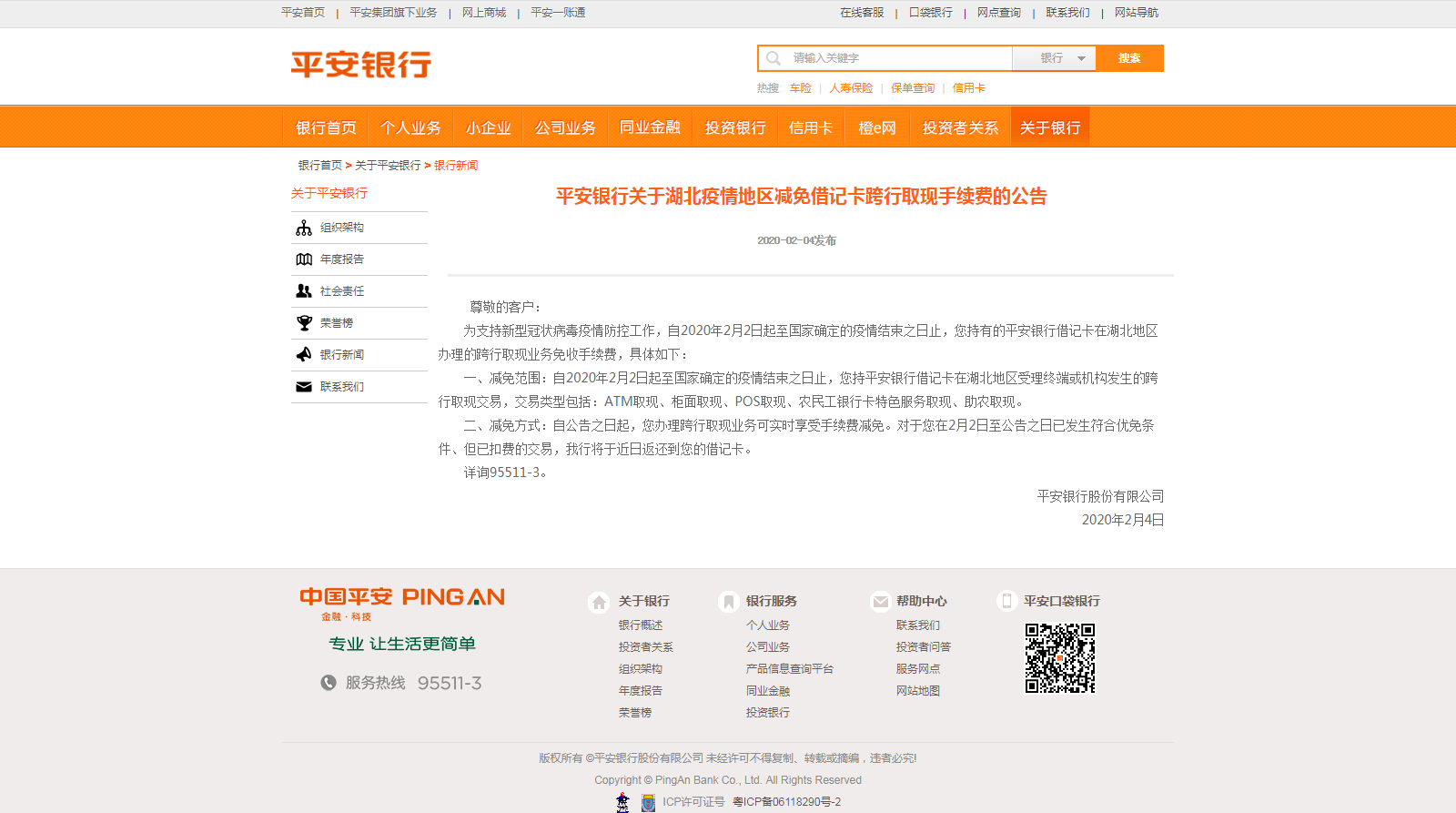Click 平安集团旗下业务 top link
Viewport: 1456px width, 813px height.
393,13
